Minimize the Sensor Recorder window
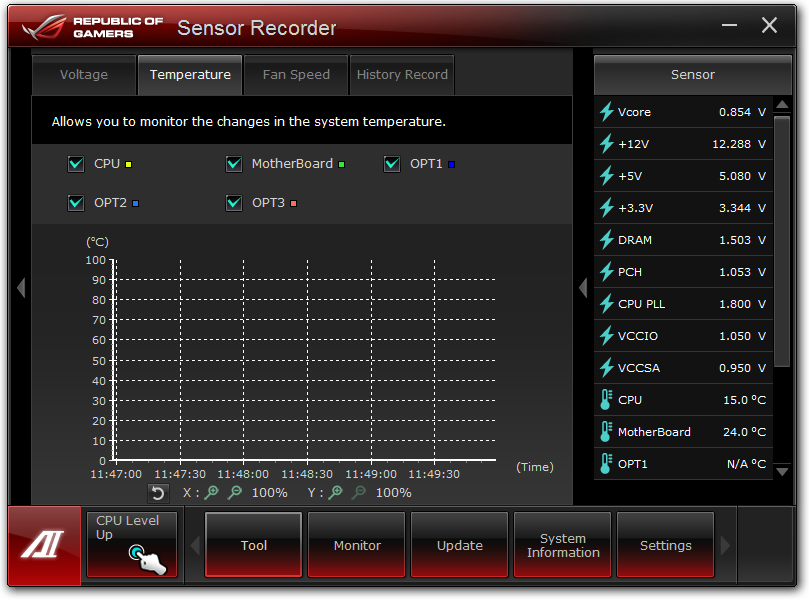This screenshot has width=809, height=600. (729, 25)
